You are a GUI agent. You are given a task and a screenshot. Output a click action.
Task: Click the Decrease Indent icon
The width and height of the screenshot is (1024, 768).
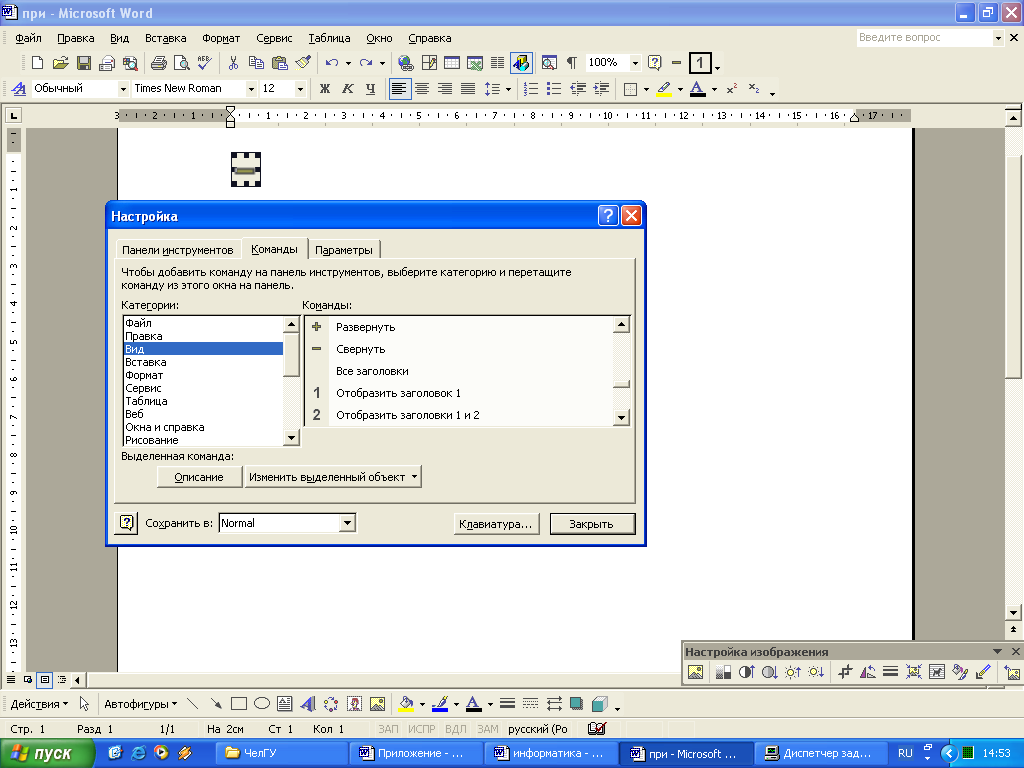[577, 89]
